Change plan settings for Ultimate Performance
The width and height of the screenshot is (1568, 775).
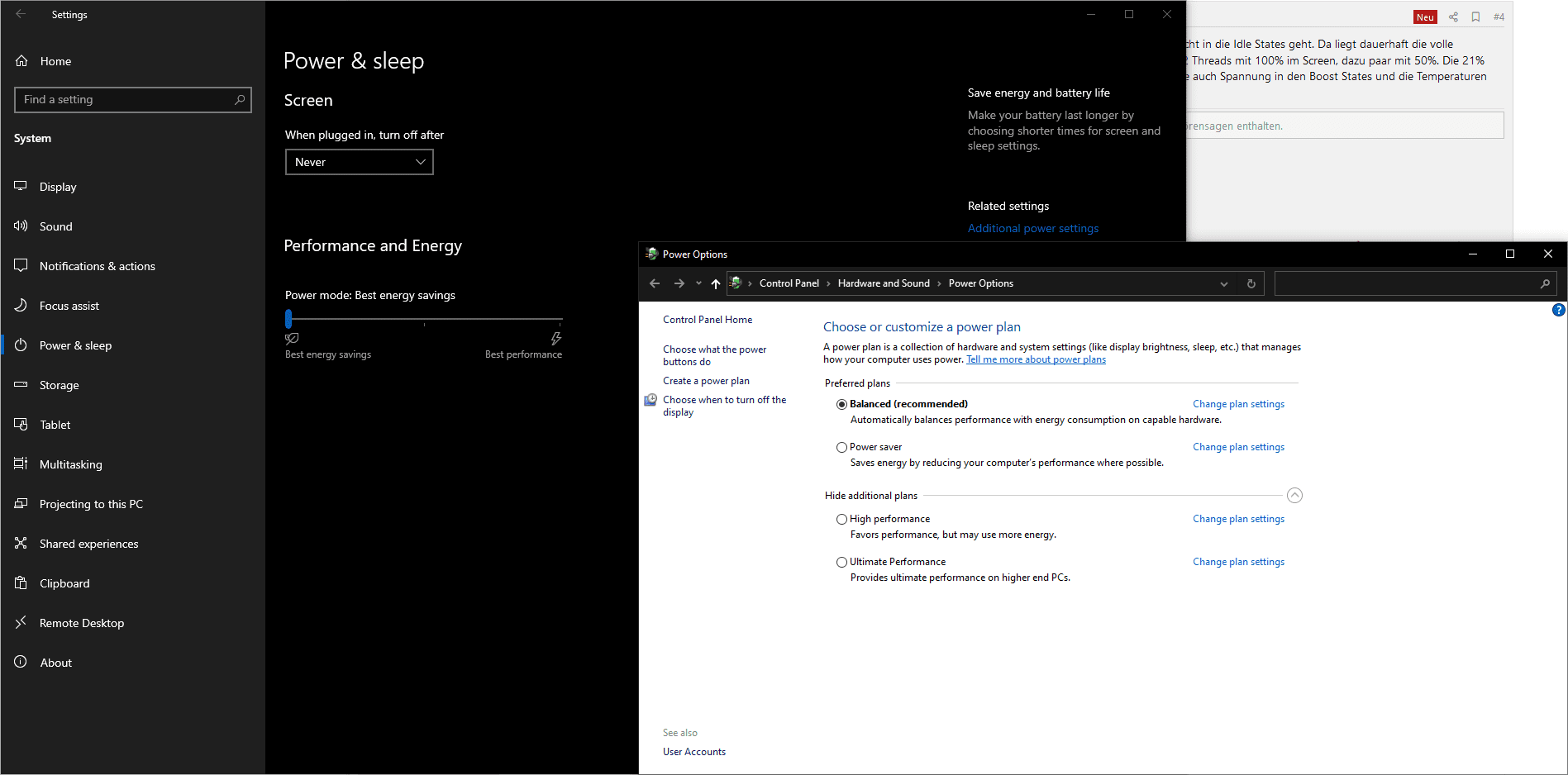[1238, 562]
